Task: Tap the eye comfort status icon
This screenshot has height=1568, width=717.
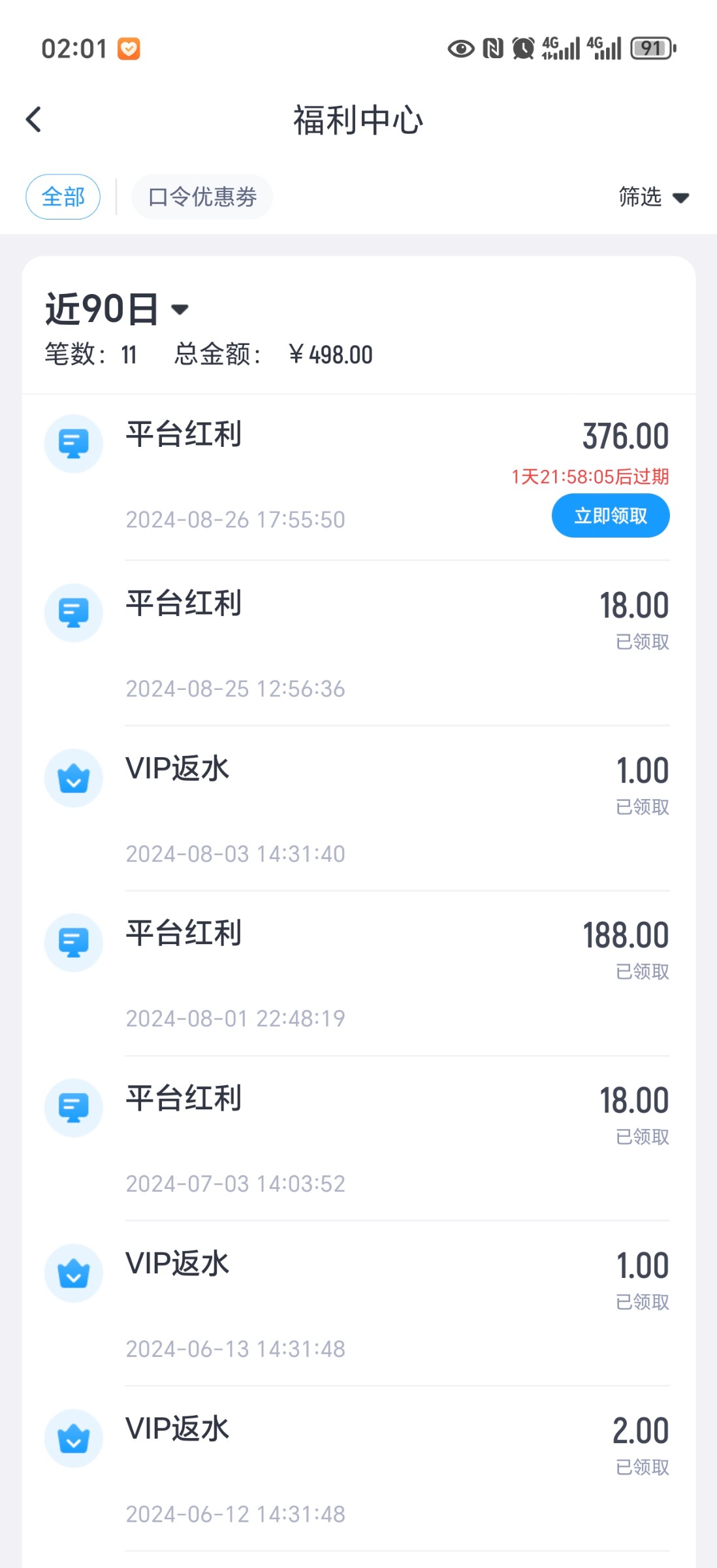Action: tap(461, 48)
